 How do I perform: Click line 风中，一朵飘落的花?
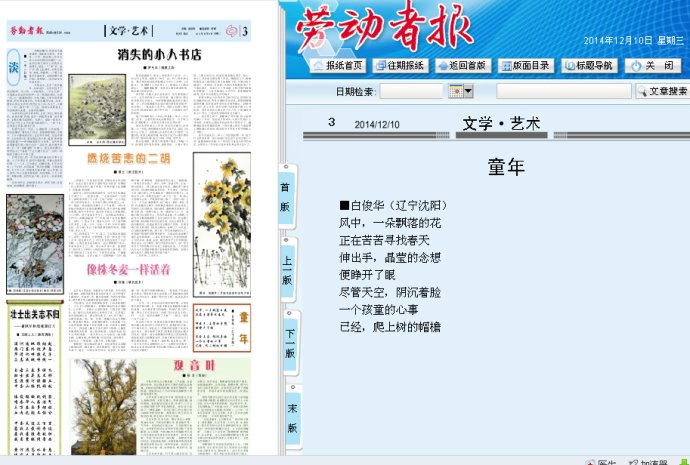[x=390, y=223]
